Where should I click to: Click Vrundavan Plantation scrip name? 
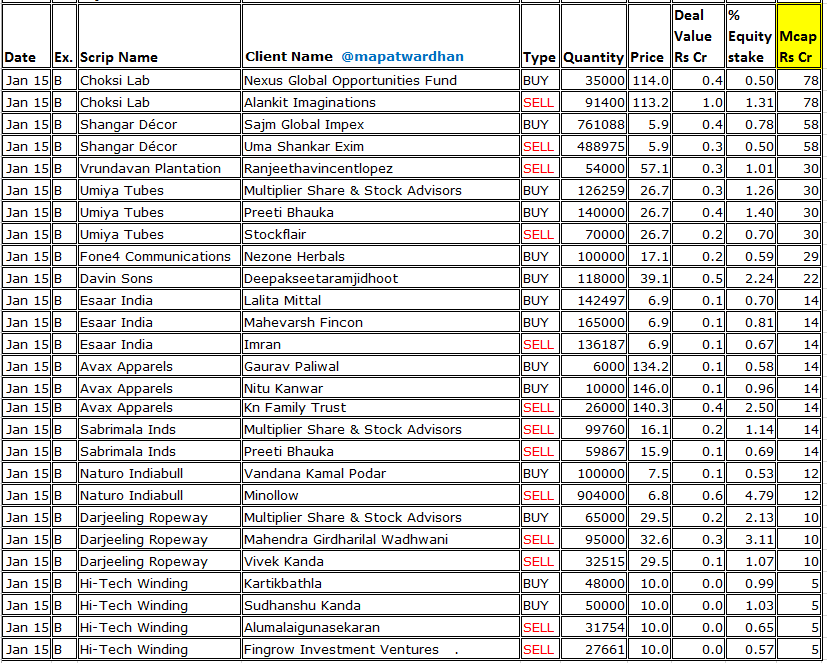point(150,168)
